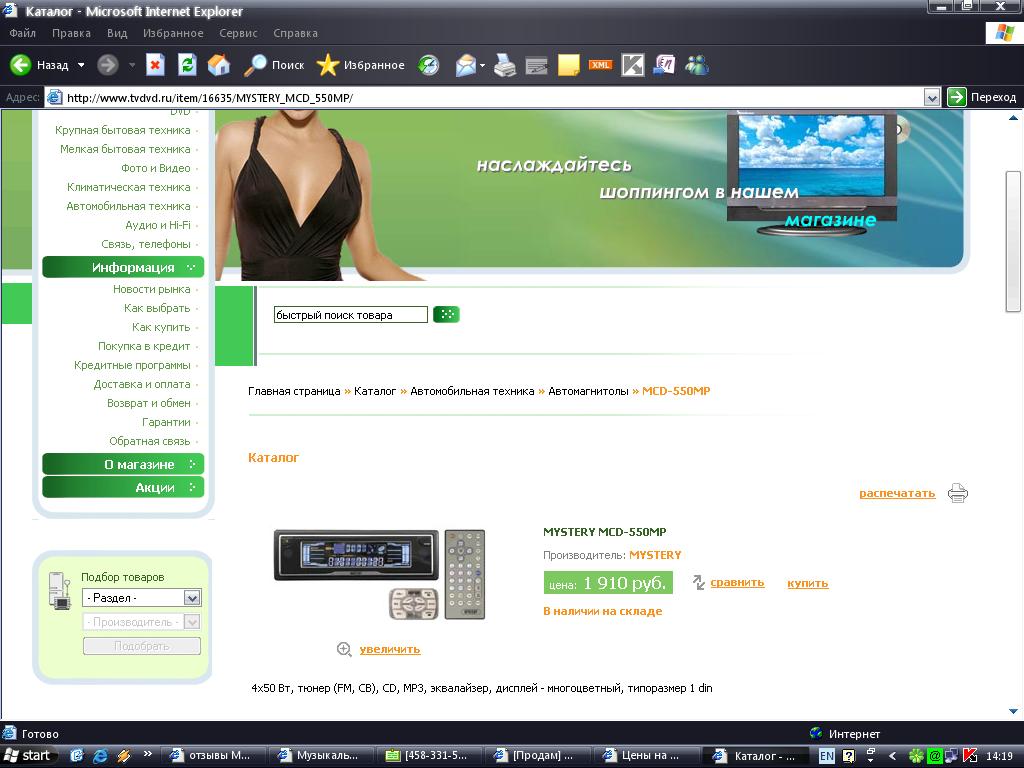Viewport: 1024px width, 768px height.
Task: Open the Избранное menu in menu bar
Action: tap(173, 33)
